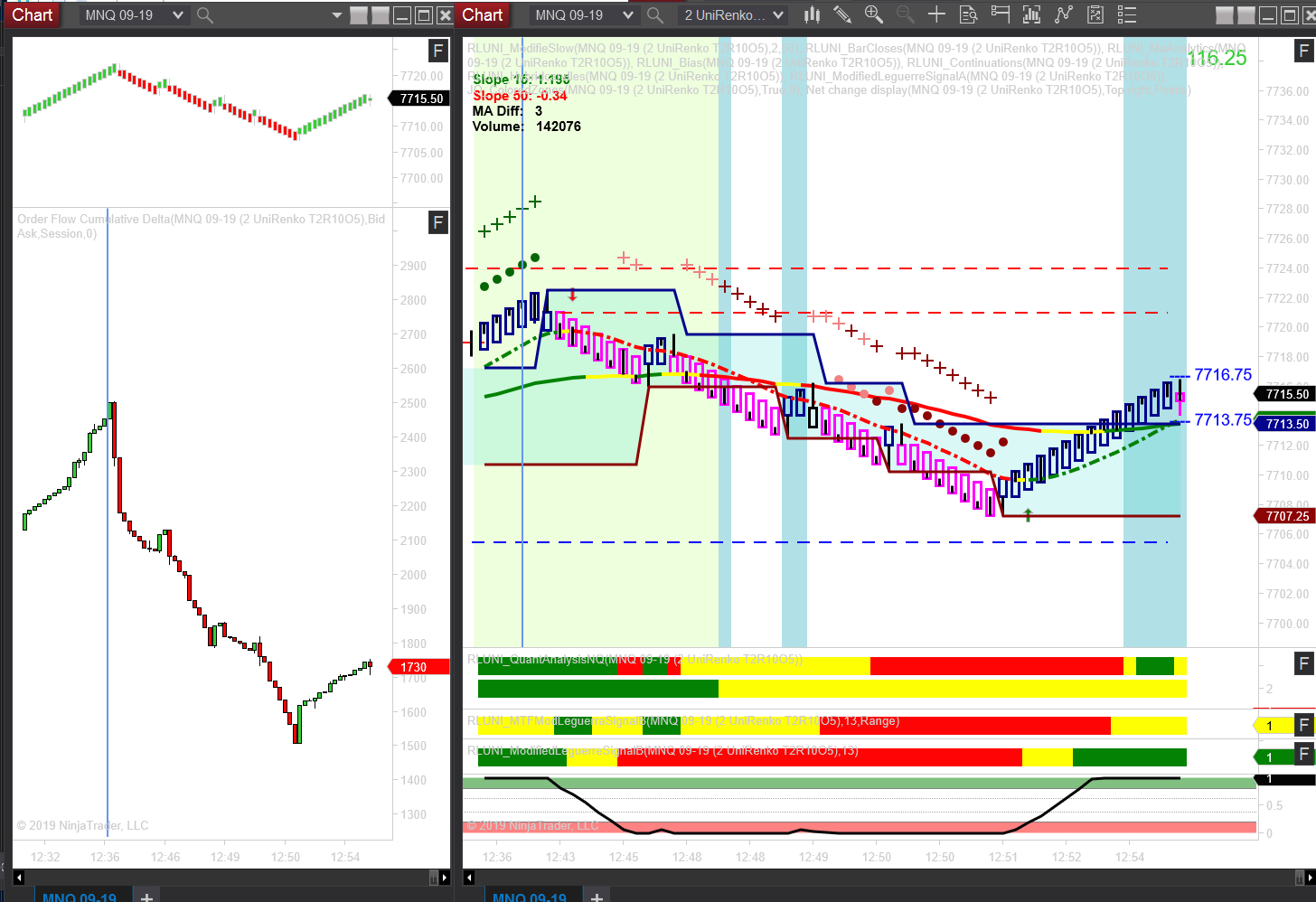
Task: Open the Chart menu in left window
Action: [33, 14]
